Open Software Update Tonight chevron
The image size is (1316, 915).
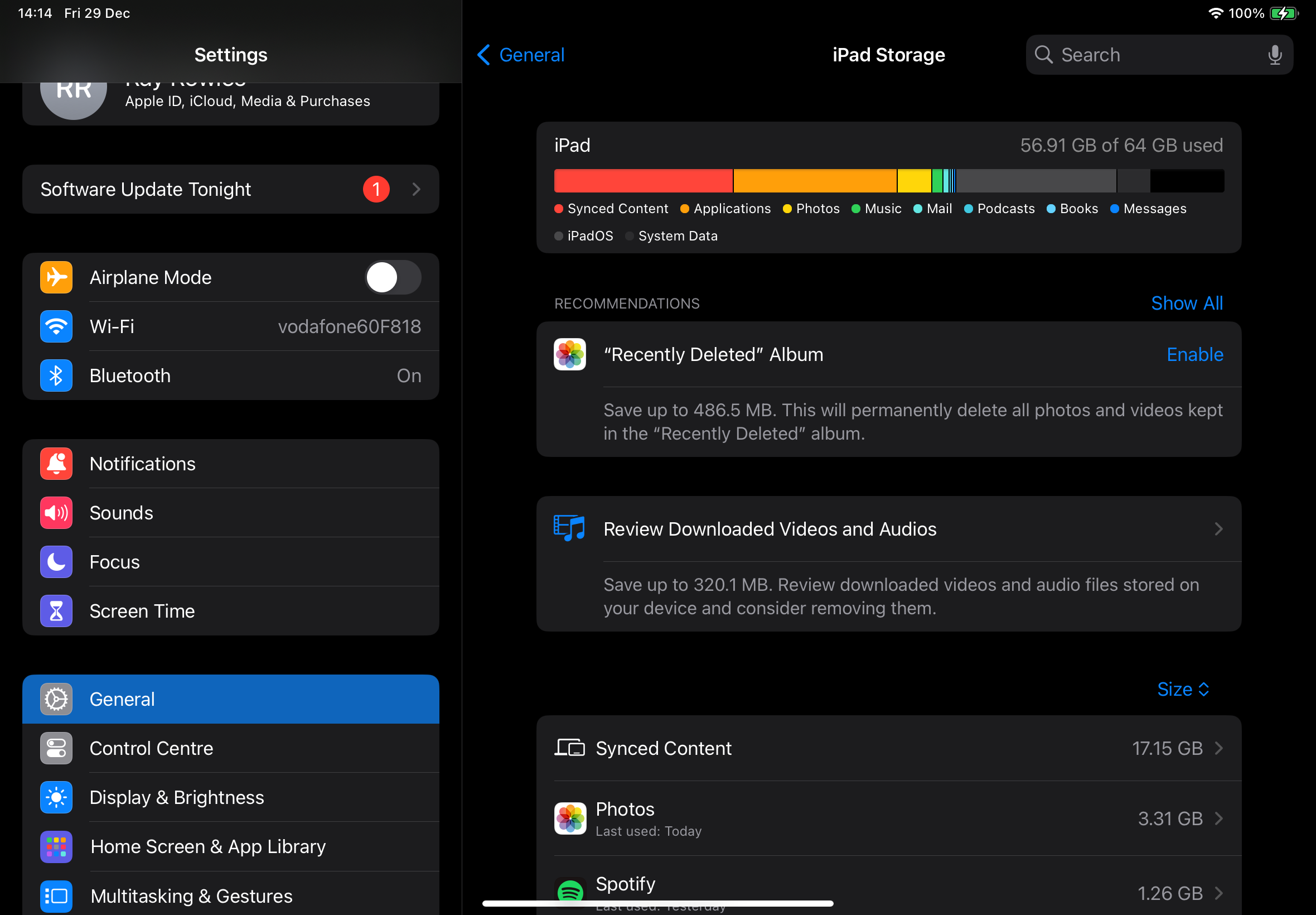point(417,189)
